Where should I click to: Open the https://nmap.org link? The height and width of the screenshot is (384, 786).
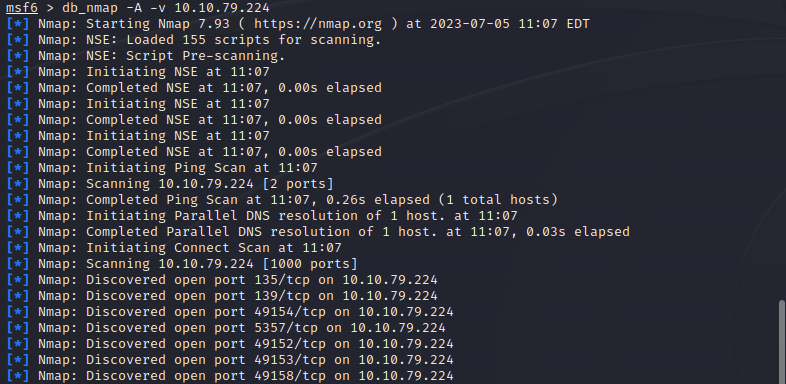318,24
